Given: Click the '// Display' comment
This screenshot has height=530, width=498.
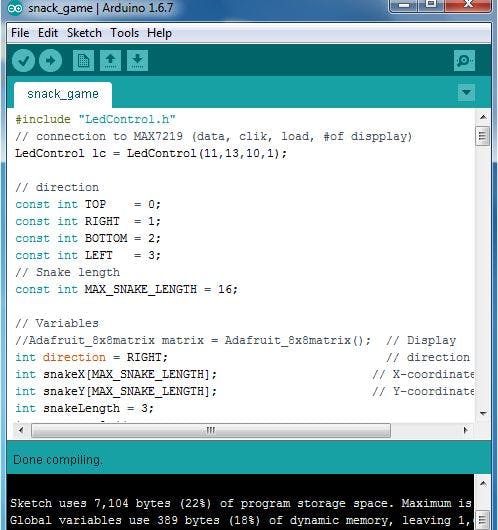Looking at the screenshot, I should coord(421,340).
